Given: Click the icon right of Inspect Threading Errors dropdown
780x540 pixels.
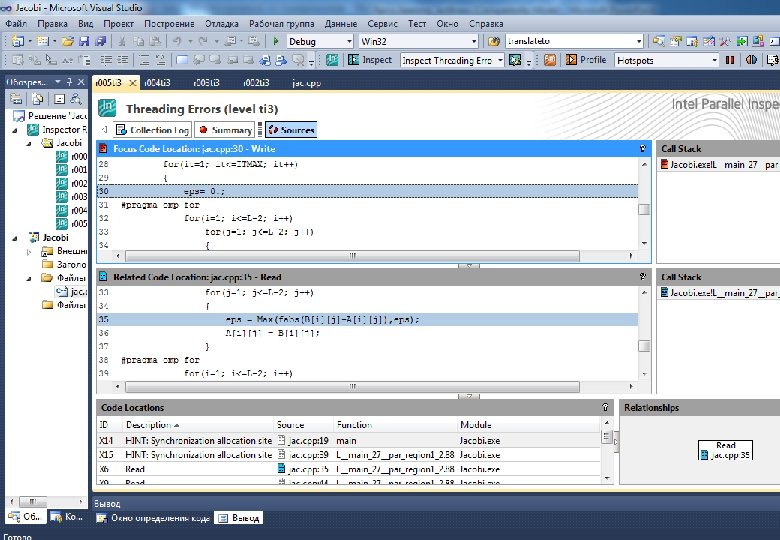Looking at the screenshot, I should 515,60.
